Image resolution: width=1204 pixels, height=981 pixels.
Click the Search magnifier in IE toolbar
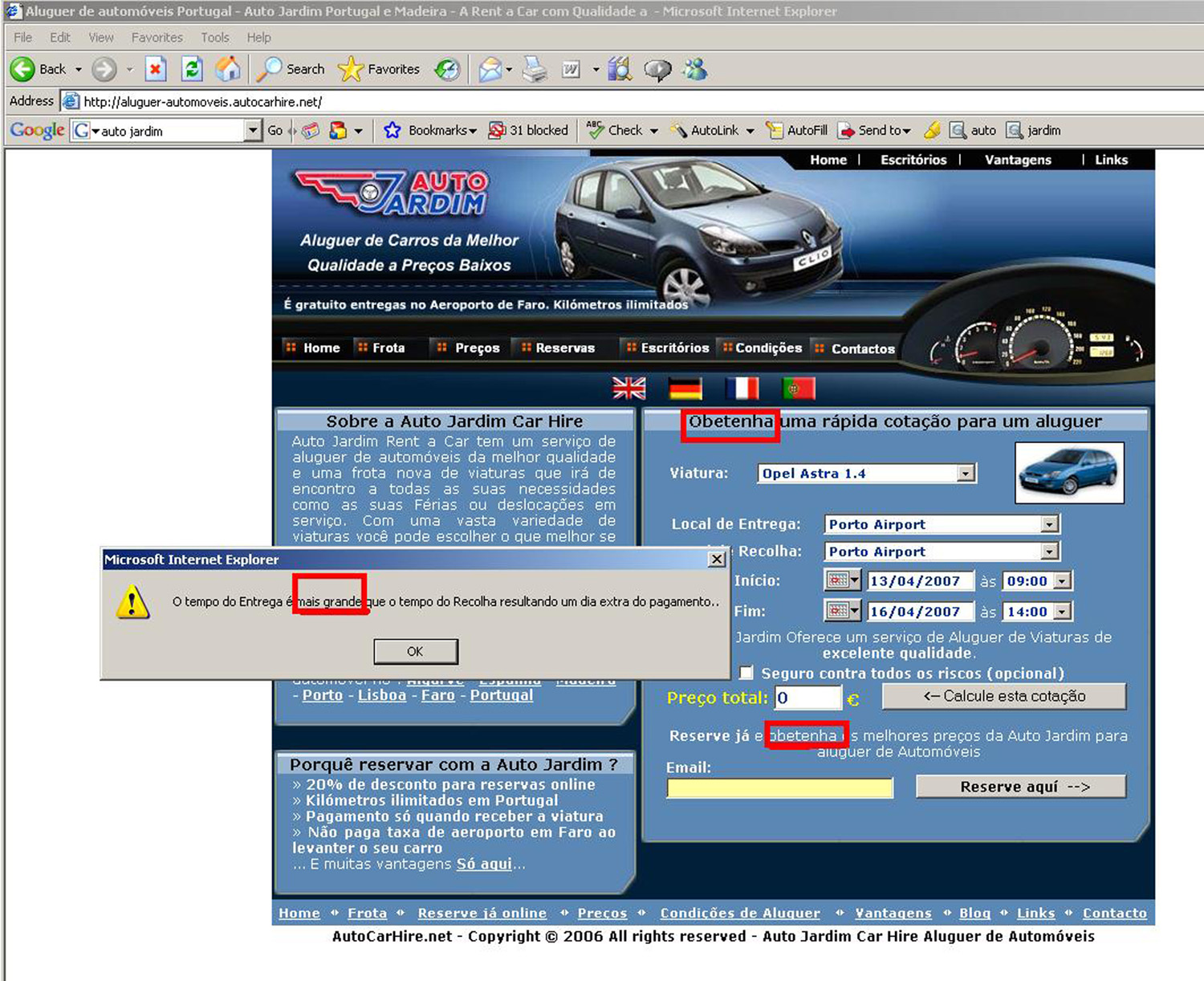[268, 70]
